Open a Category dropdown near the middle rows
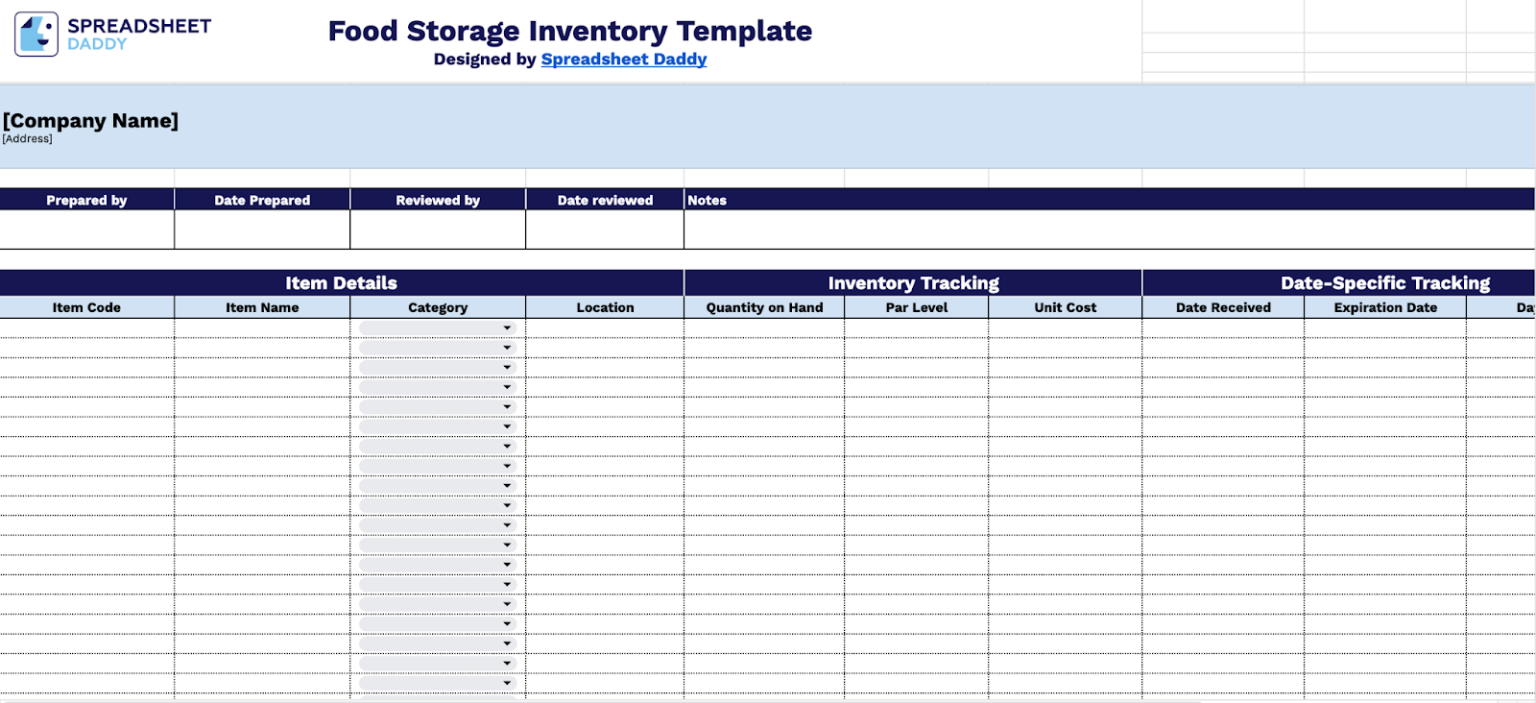The height and width of the screenshot is (703, 1536). [x=506, y=504]
